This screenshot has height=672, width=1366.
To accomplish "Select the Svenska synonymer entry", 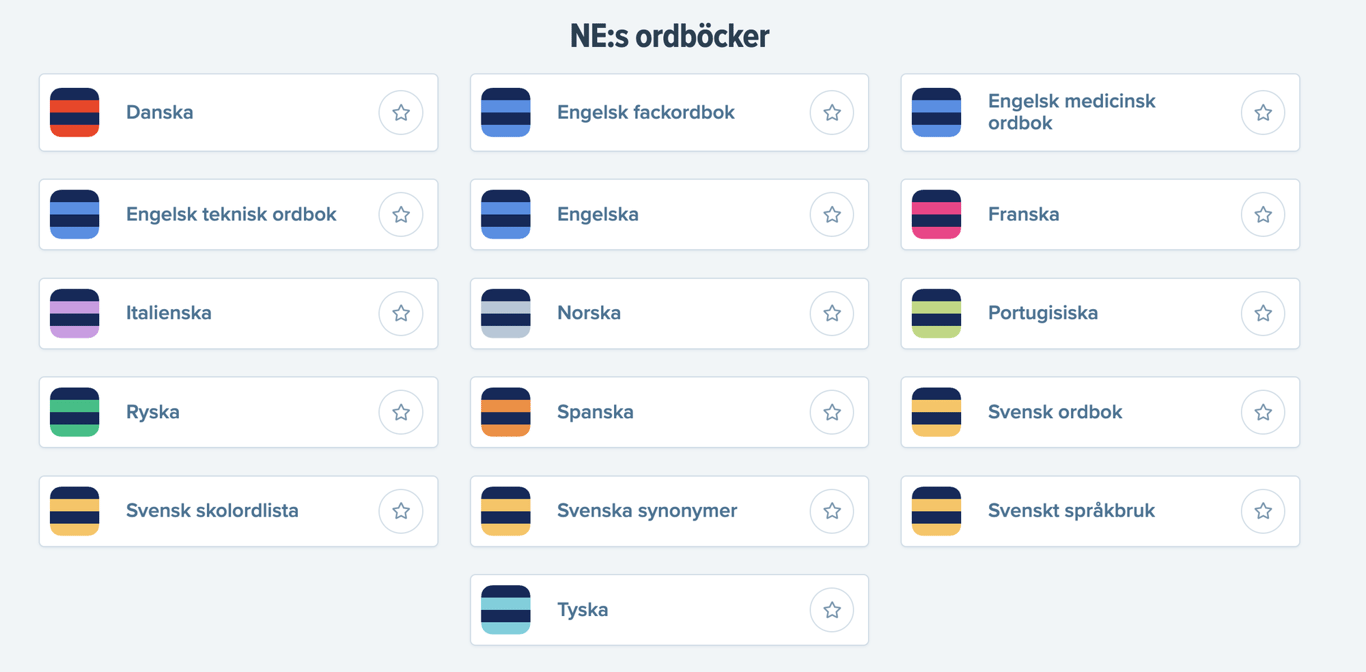I will (x=647, y=510).
